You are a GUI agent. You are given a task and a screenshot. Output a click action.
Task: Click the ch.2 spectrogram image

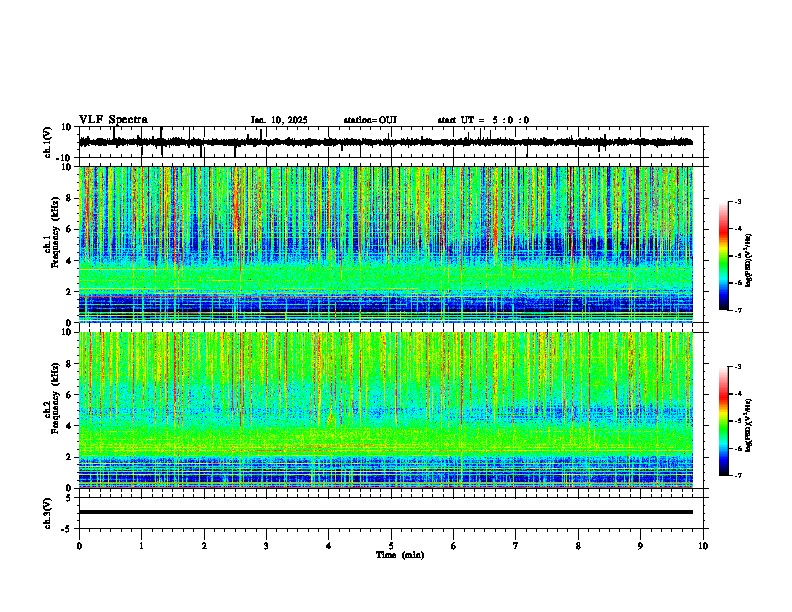tap(386, 410)
